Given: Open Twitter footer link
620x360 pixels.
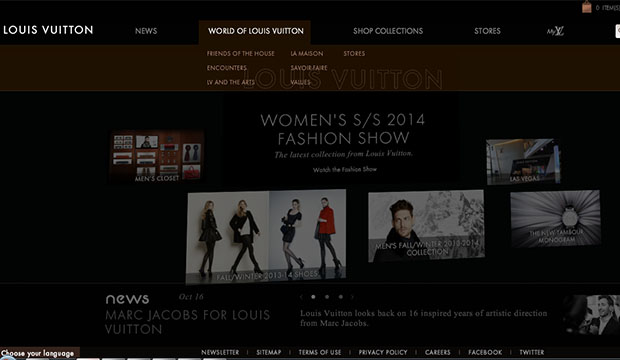Looking at the screenshot, I should click(x=532, y=352).
